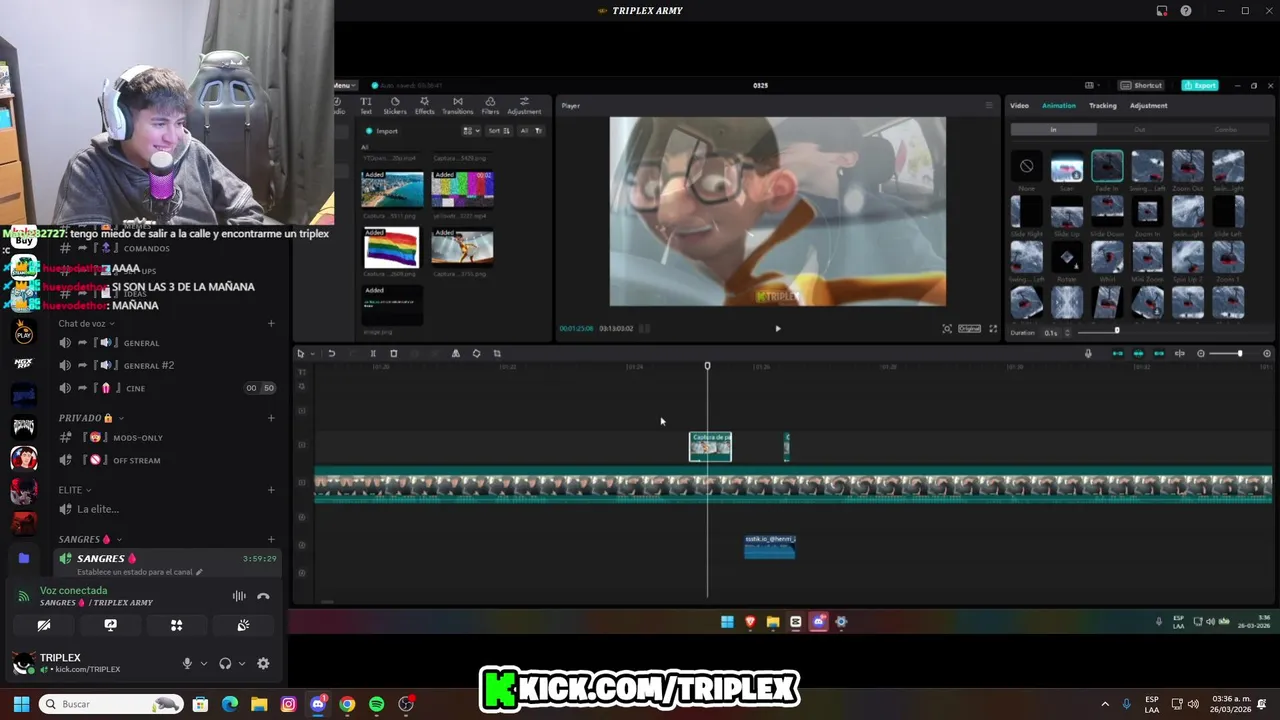Image resolution: width=1280 pixels, height=720 pixels.
Task: Collapse the Chat de voz category
Action: point(86,324)
